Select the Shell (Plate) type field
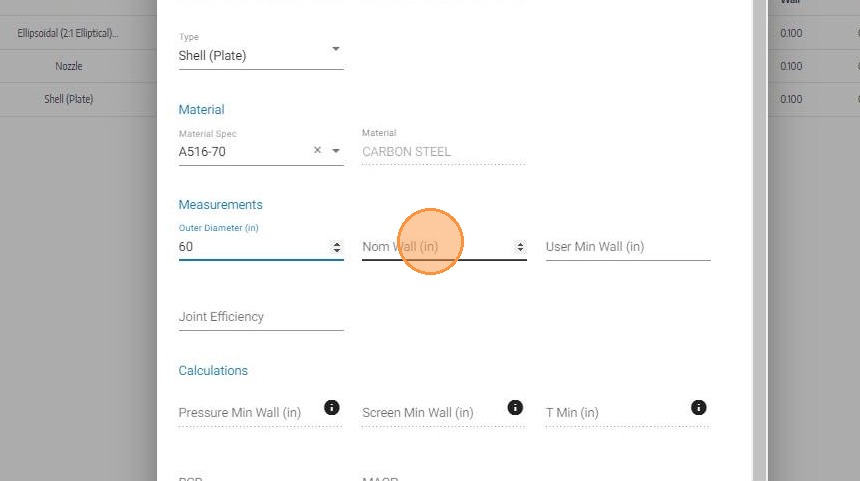This screenshot has width=860, height=481. click(261, 56)
